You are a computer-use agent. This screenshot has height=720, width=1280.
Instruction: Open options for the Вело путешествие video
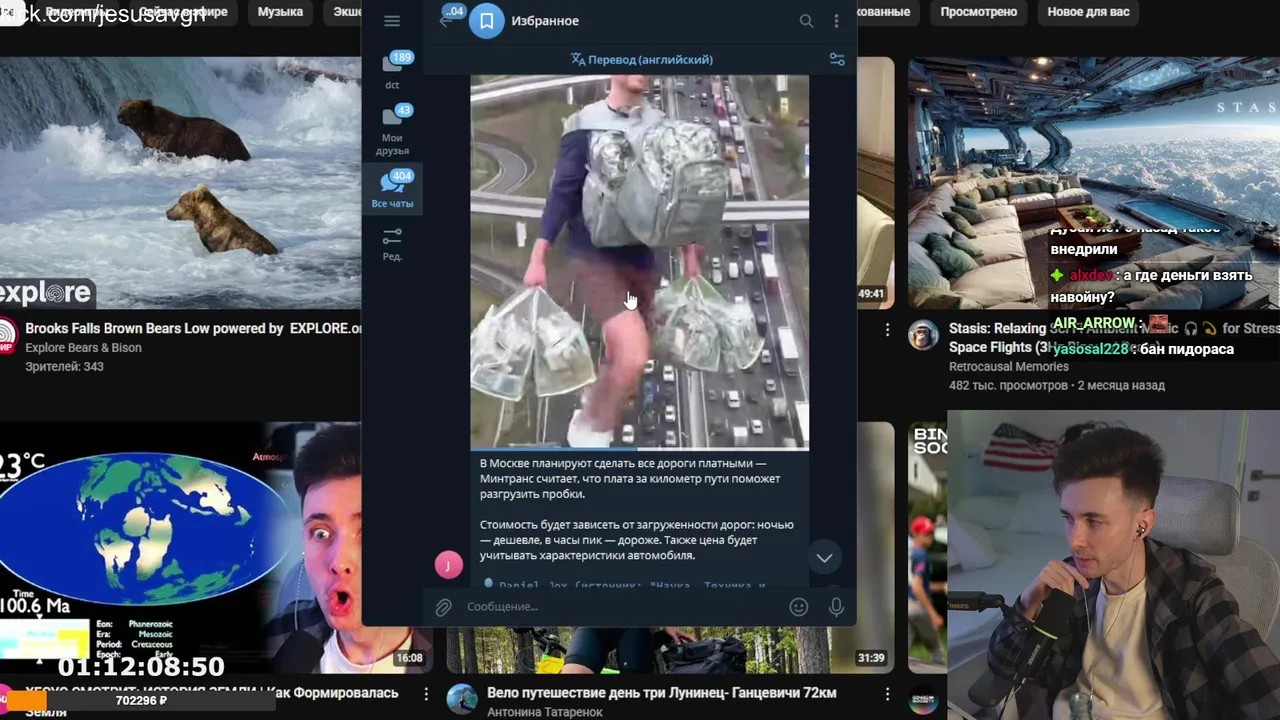pyautogui.click(x=887, y=694)
